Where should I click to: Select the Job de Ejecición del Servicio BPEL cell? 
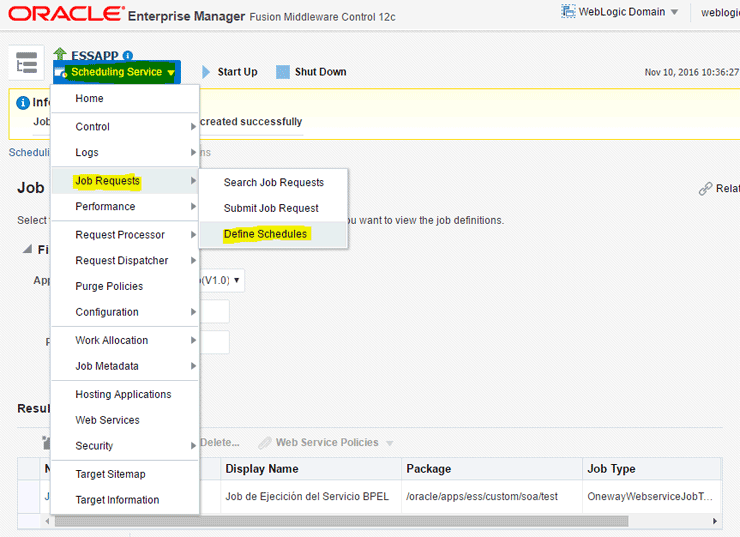(x=311, y=496)
